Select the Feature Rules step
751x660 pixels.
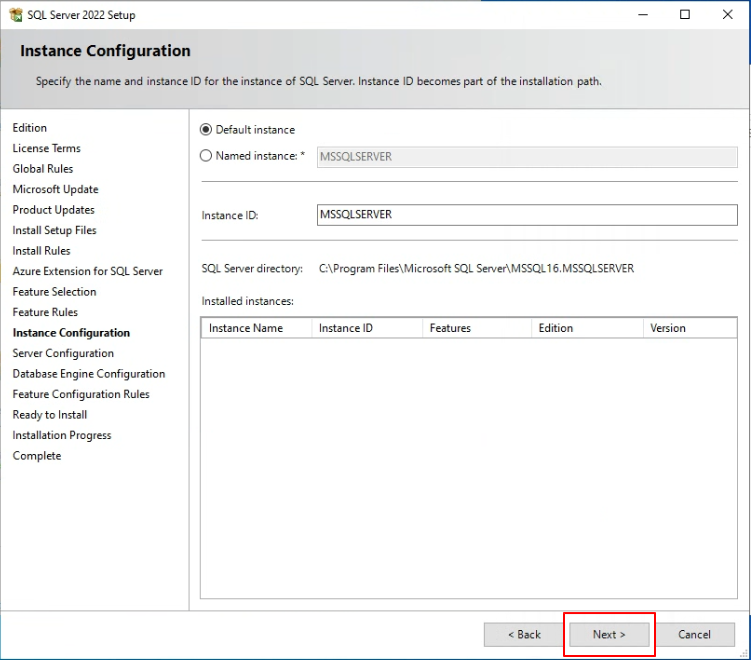pos(45,312)
